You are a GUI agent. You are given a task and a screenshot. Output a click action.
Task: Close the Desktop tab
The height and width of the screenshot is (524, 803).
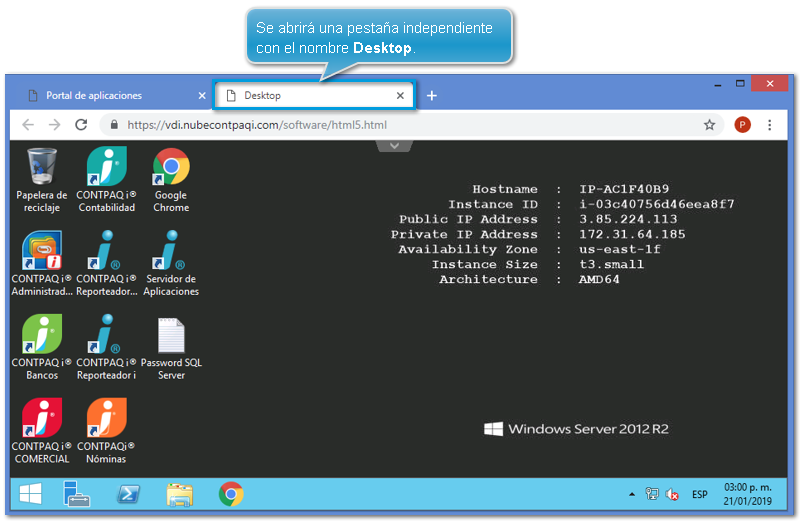click(400, 96)
